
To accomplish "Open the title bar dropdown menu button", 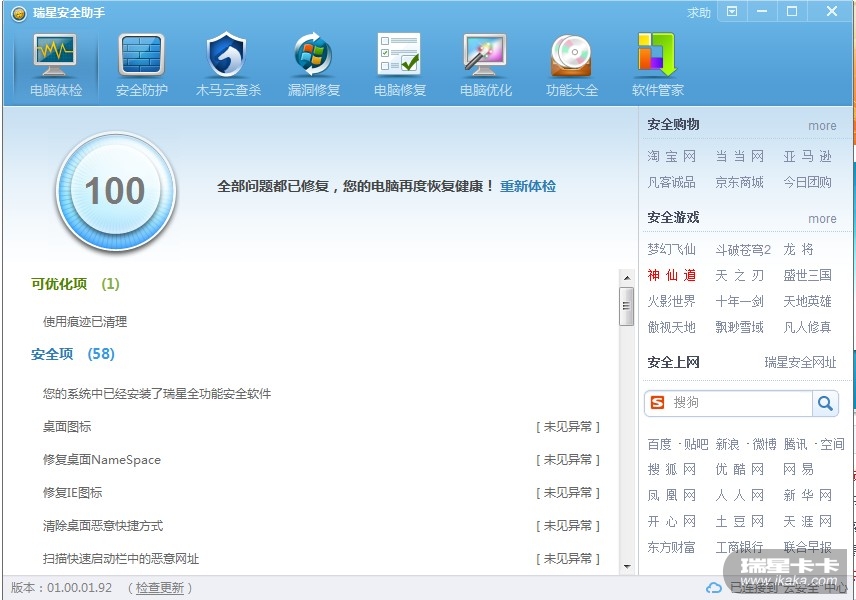I will tap(732, 11).
